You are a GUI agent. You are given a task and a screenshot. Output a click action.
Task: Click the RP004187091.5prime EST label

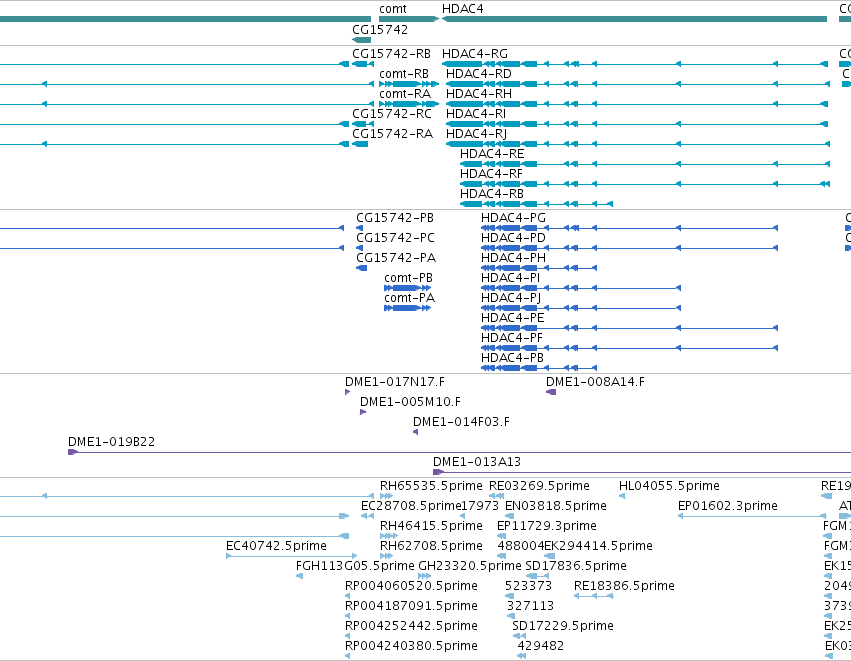[411, 607]
